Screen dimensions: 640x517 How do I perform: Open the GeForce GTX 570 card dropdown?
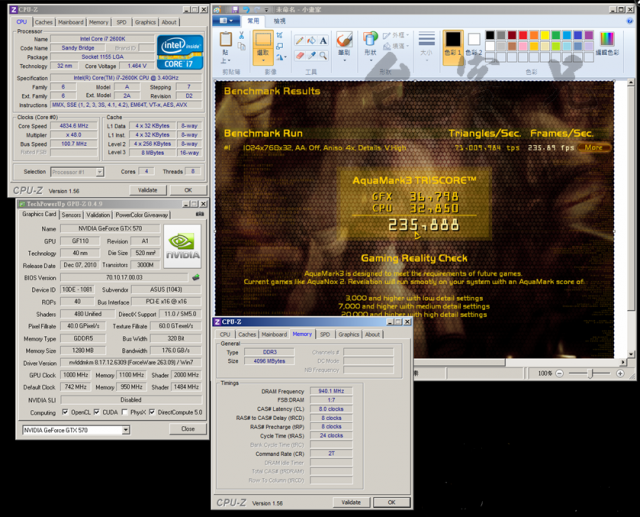click(x=126, y=430)
